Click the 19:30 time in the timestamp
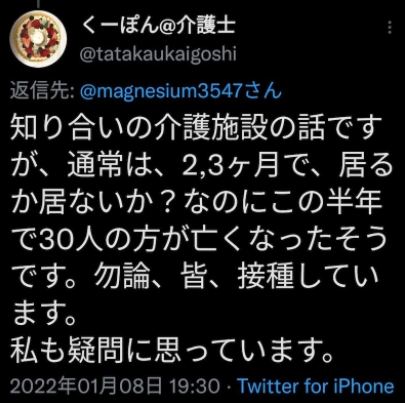 pyautogui.click(x=195, y=386)
